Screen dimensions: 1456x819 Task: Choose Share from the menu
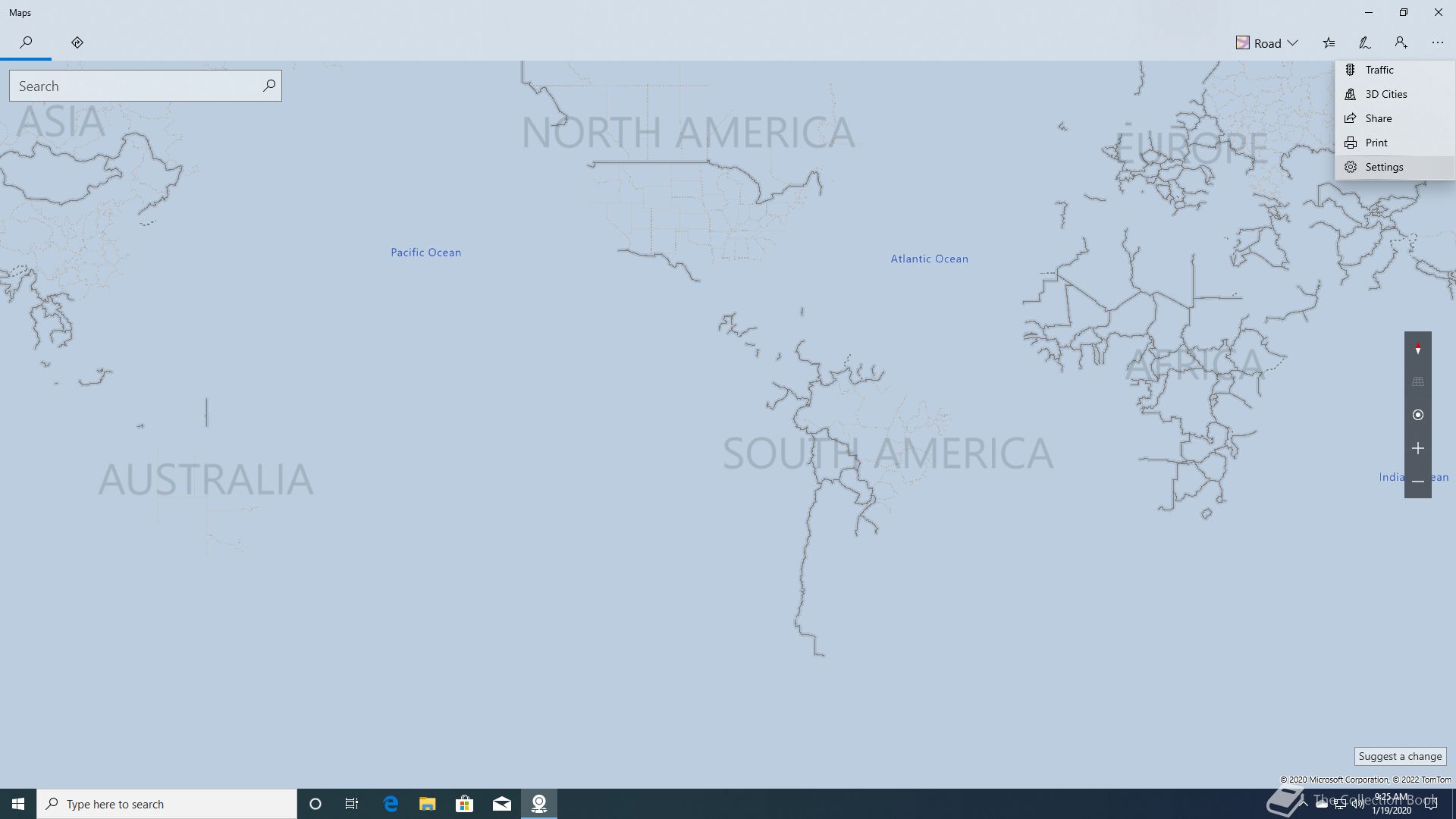coord(1395,118)
